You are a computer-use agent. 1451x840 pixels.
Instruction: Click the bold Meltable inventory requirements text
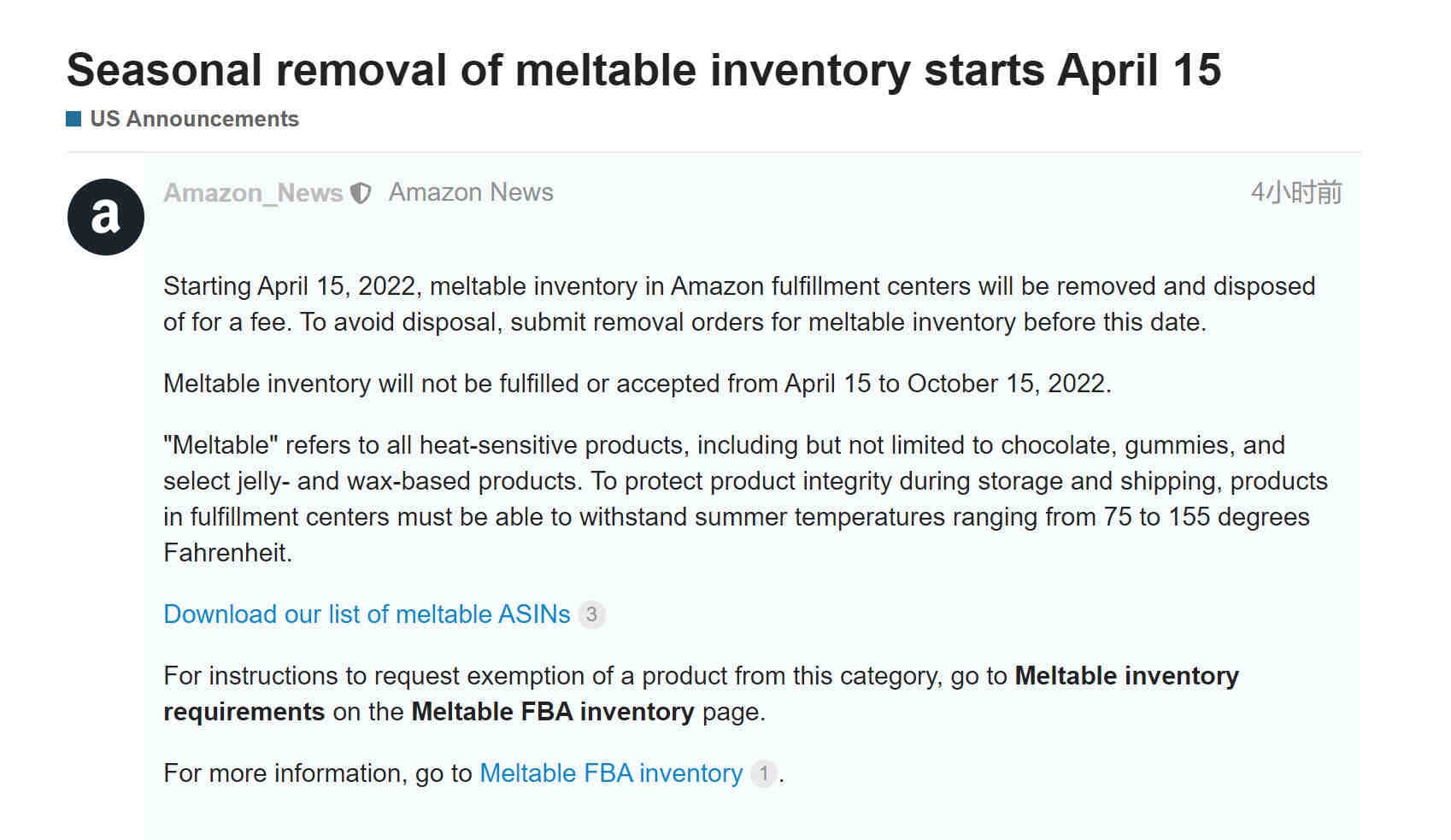701,694
